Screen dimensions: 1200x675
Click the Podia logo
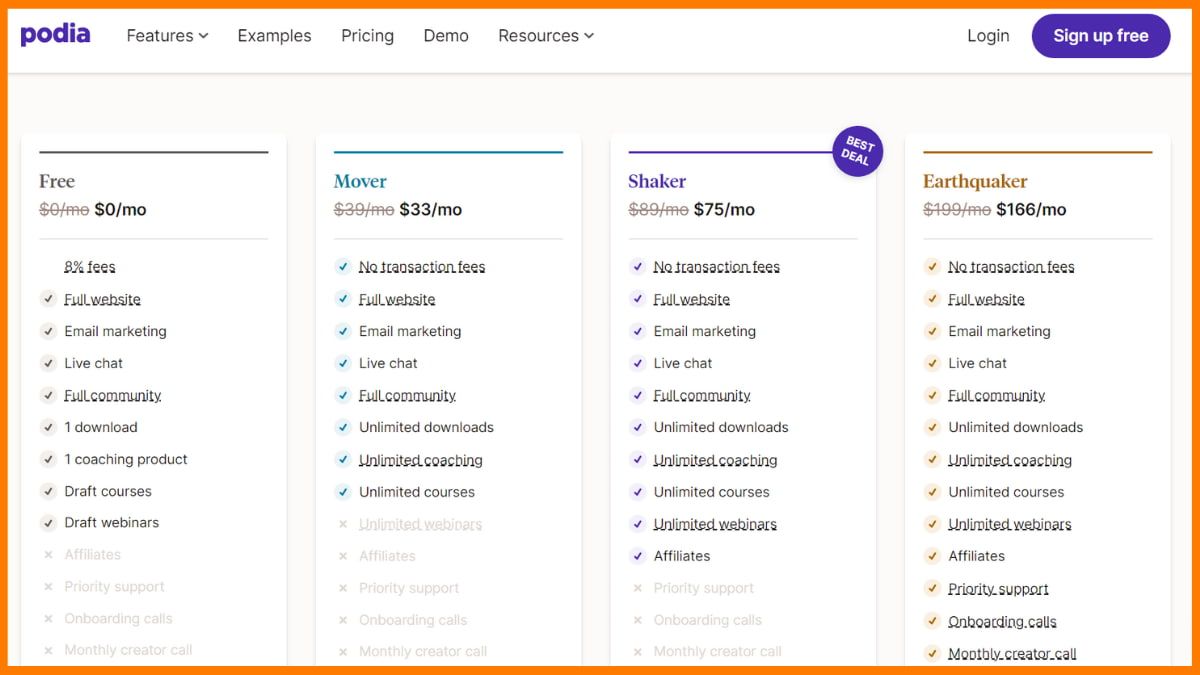pos(55,35)
